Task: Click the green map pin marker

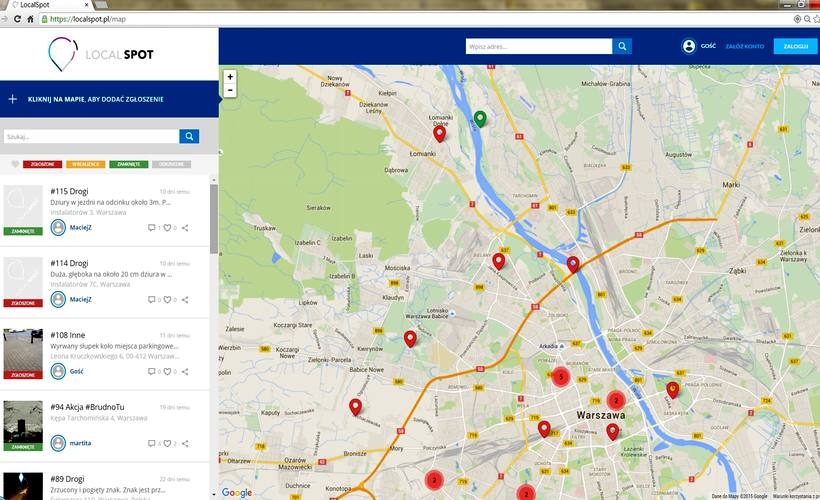Action: 480,119
